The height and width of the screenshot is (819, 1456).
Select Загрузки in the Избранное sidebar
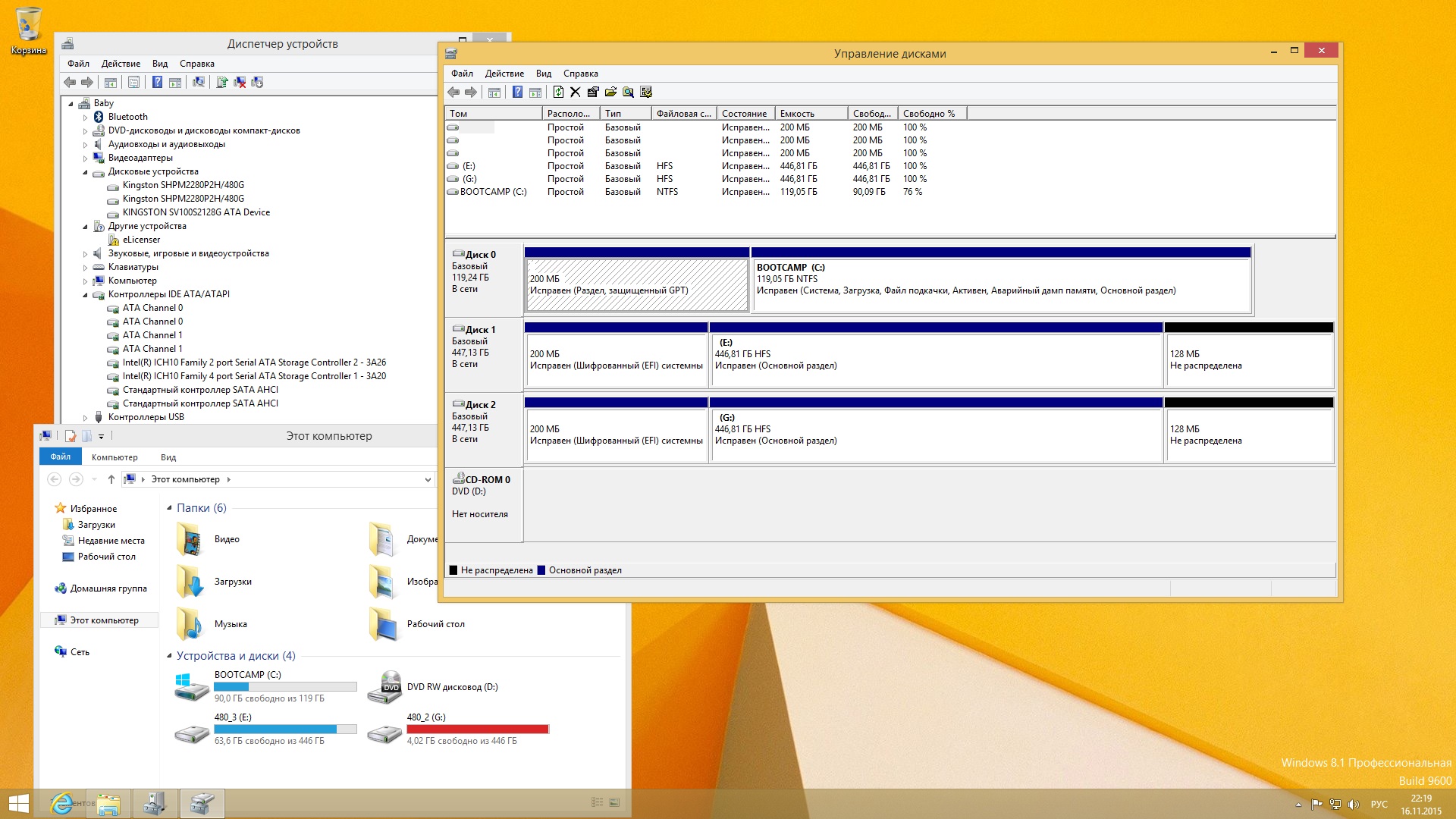(96, 525)
